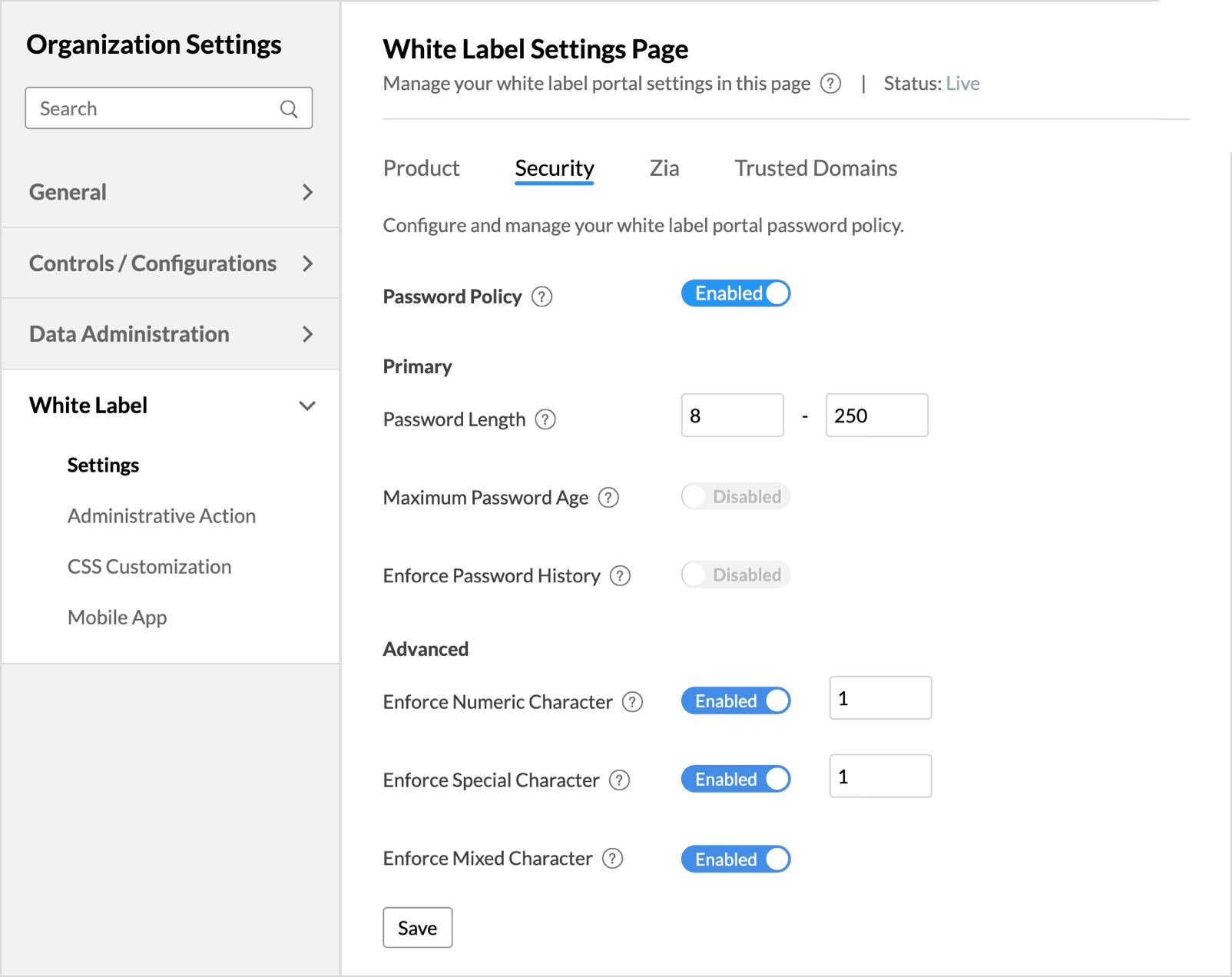Expand Controls / Configurations section
The width and height of the screenshot is (1232, 977).
tap(170, 263)
